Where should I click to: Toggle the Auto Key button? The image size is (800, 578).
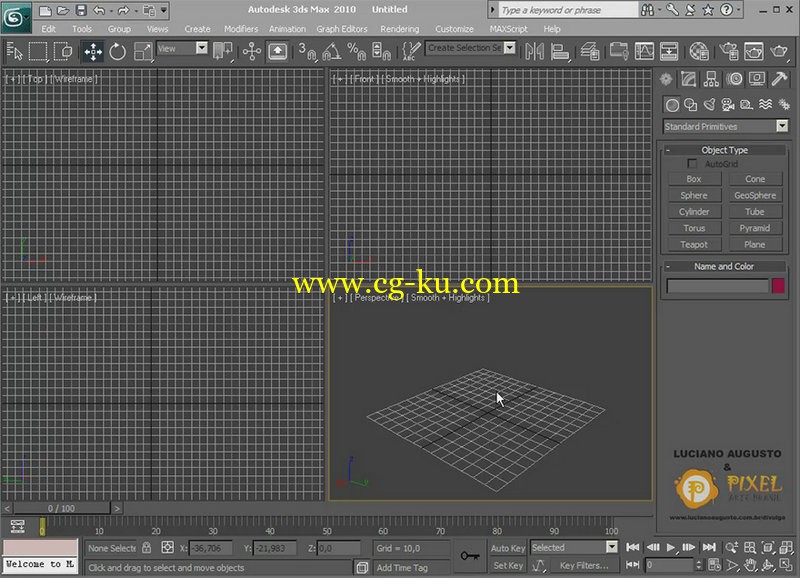coord(508,548)
